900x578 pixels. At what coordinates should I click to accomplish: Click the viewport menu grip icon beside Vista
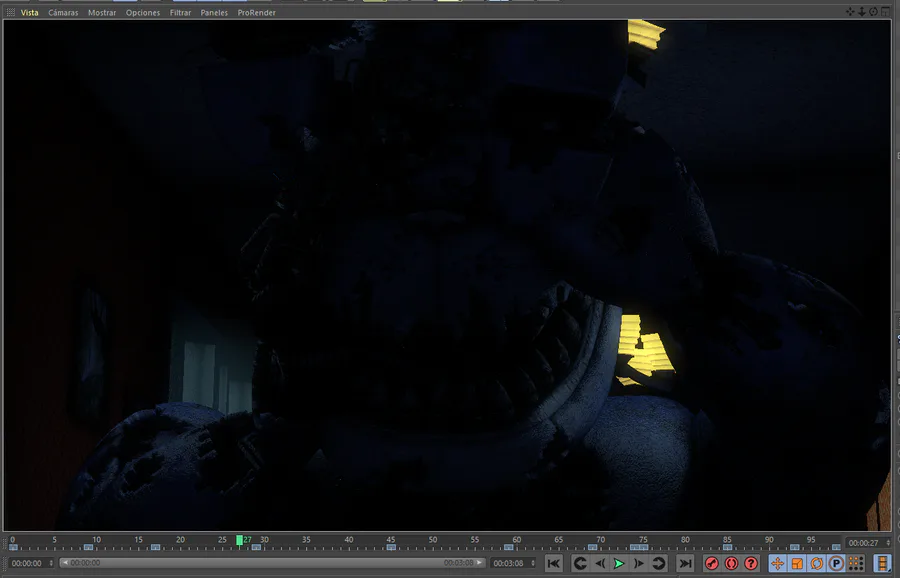point(10,12)
